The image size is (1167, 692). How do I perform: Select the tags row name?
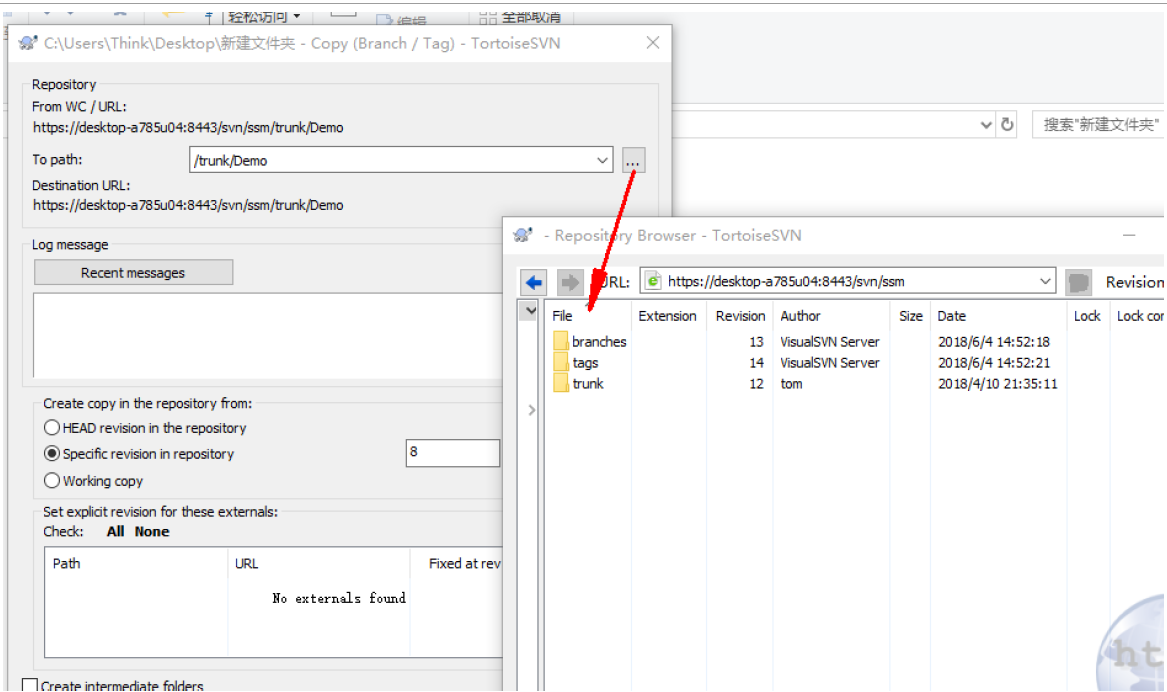pyautogui.click(x=585, y=362)
